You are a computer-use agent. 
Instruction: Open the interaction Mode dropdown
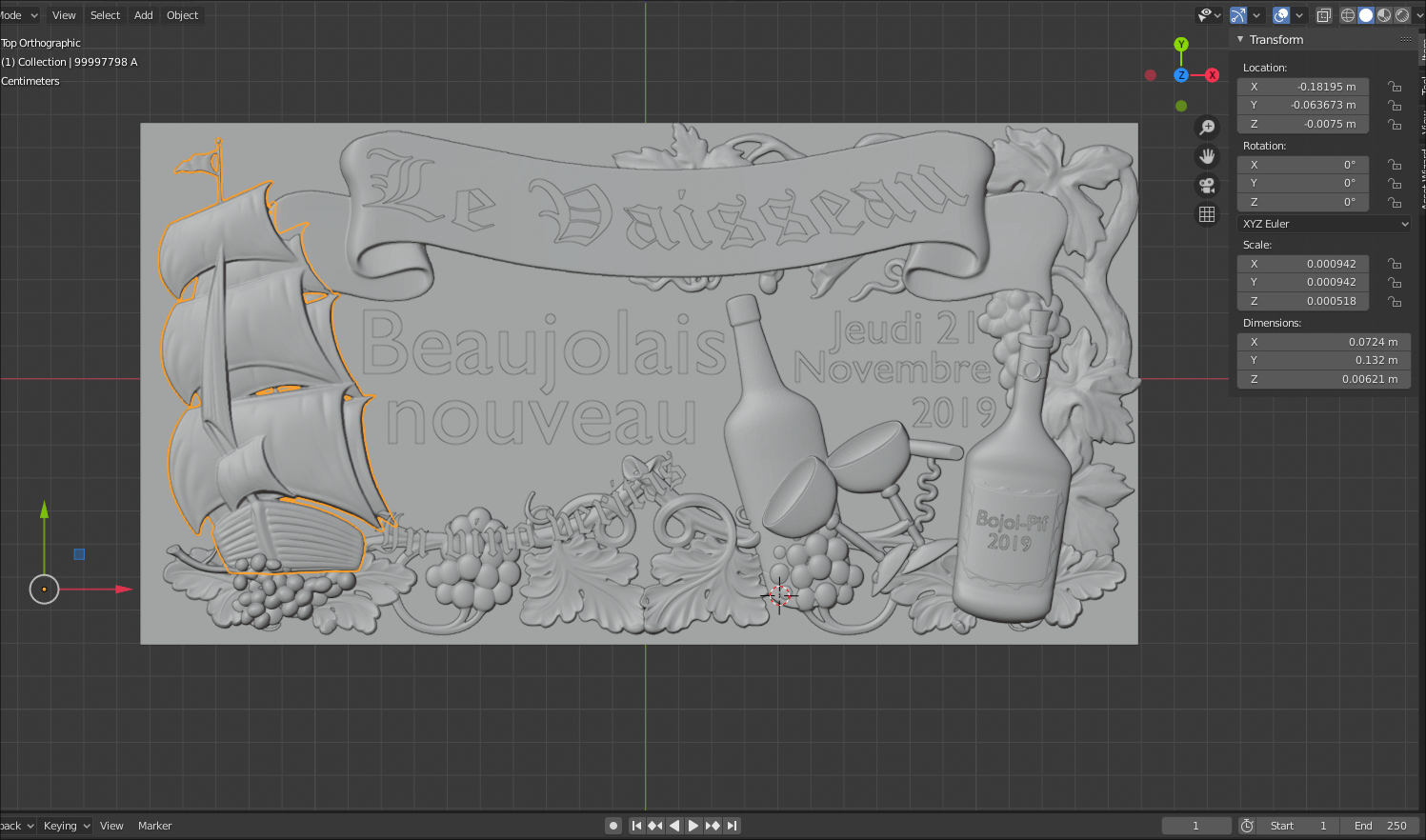19,15
